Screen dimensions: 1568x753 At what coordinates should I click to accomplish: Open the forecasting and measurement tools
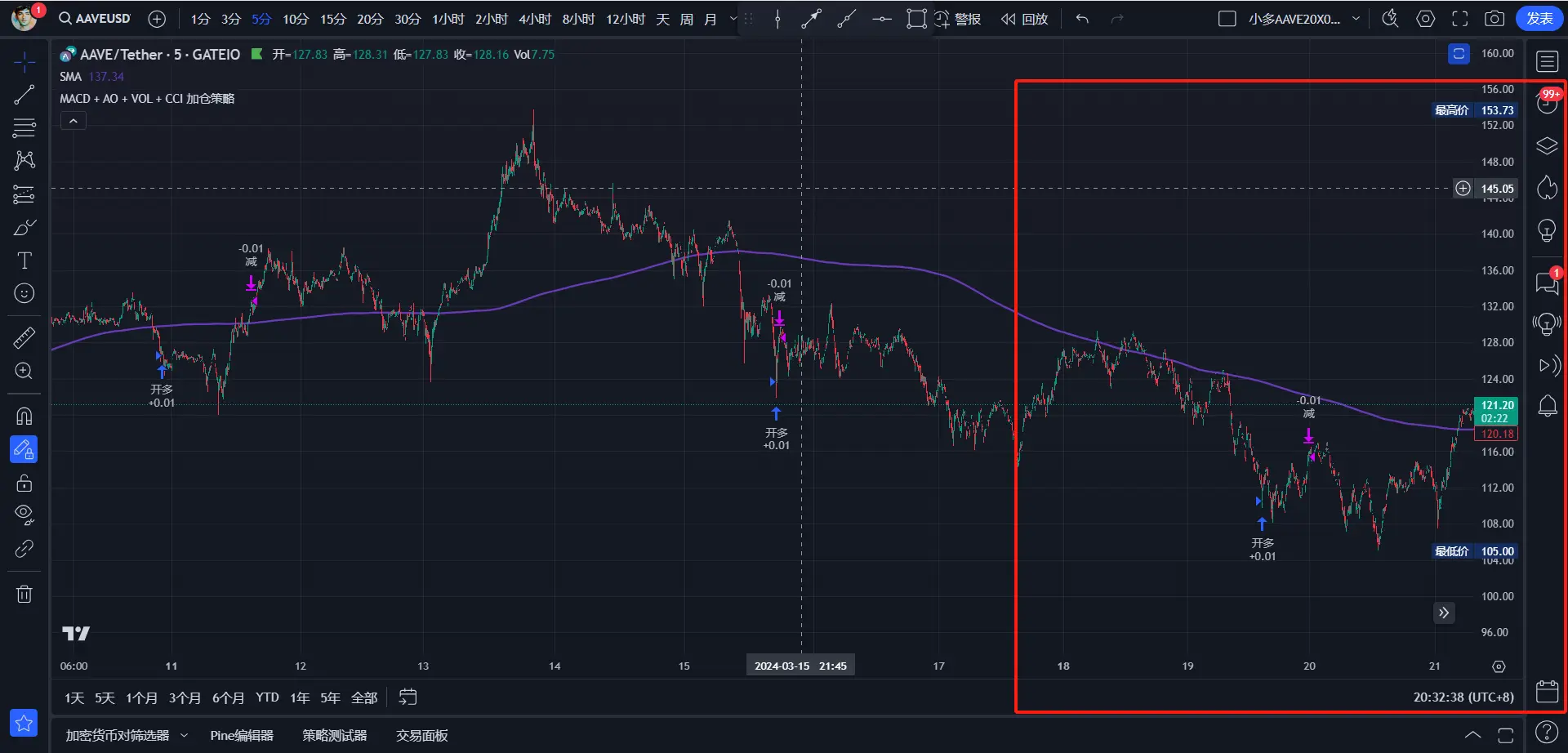[24, 194]
